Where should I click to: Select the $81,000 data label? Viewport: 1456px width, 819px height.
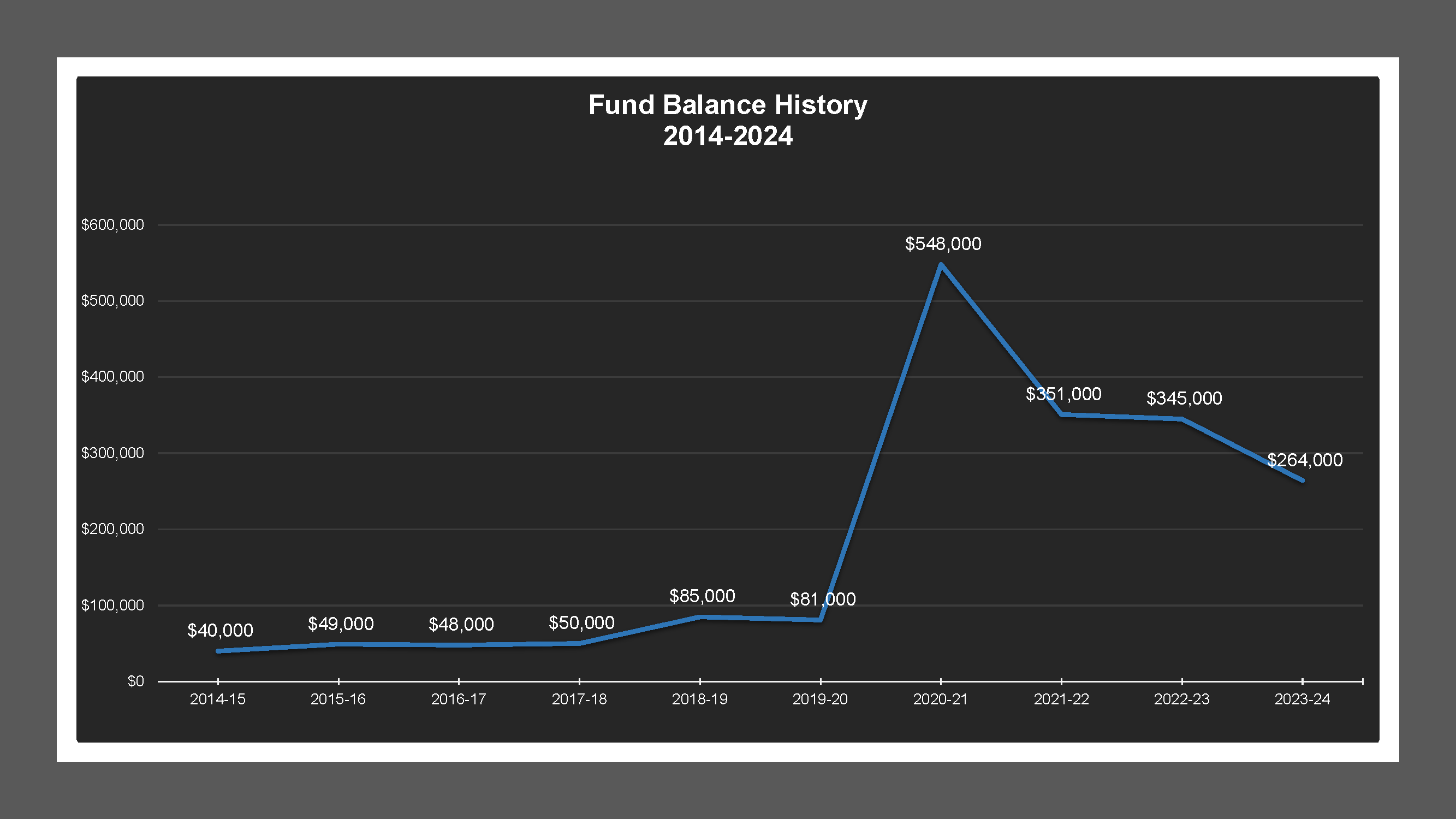pos(823,599)
